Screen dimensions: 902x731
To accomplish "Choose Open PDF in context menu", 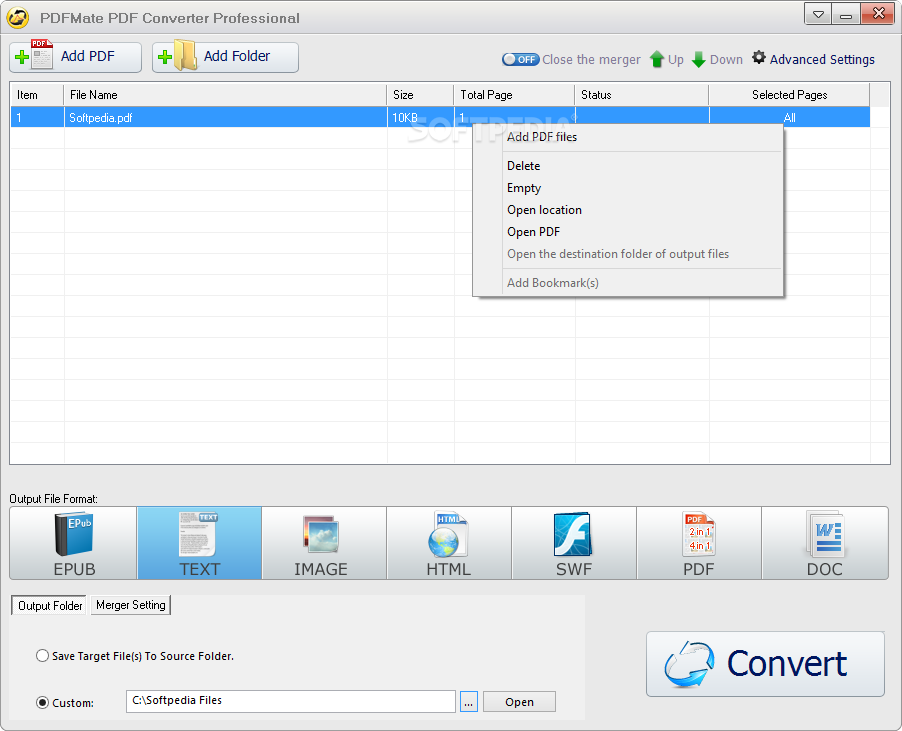I will click(x=628, y=232).
